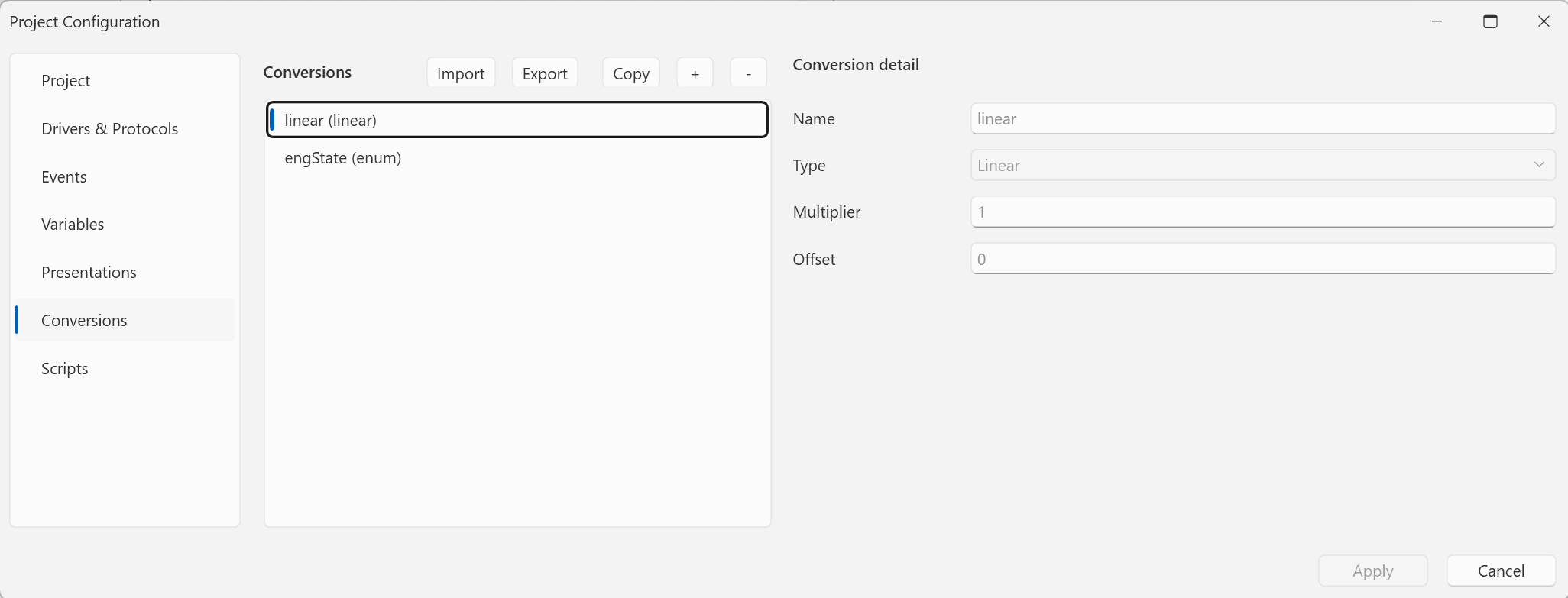Cancel the project configuration
Image resolution: width=1568 pixels, height=598 pixels.
1501,571
